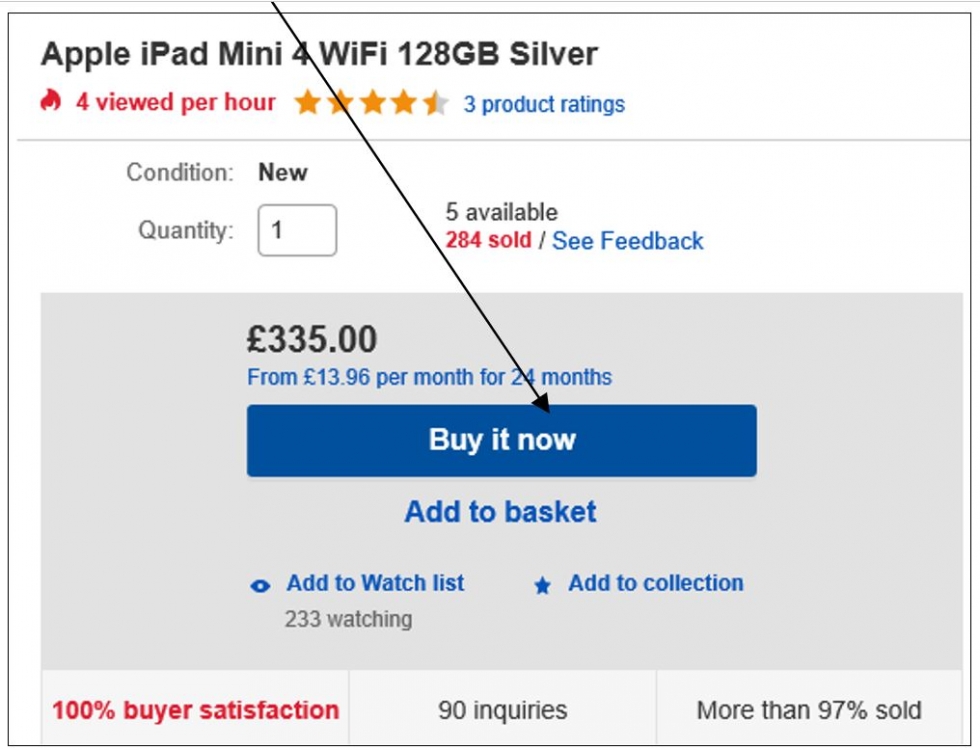Open the See Feedback link

point(628,241)
